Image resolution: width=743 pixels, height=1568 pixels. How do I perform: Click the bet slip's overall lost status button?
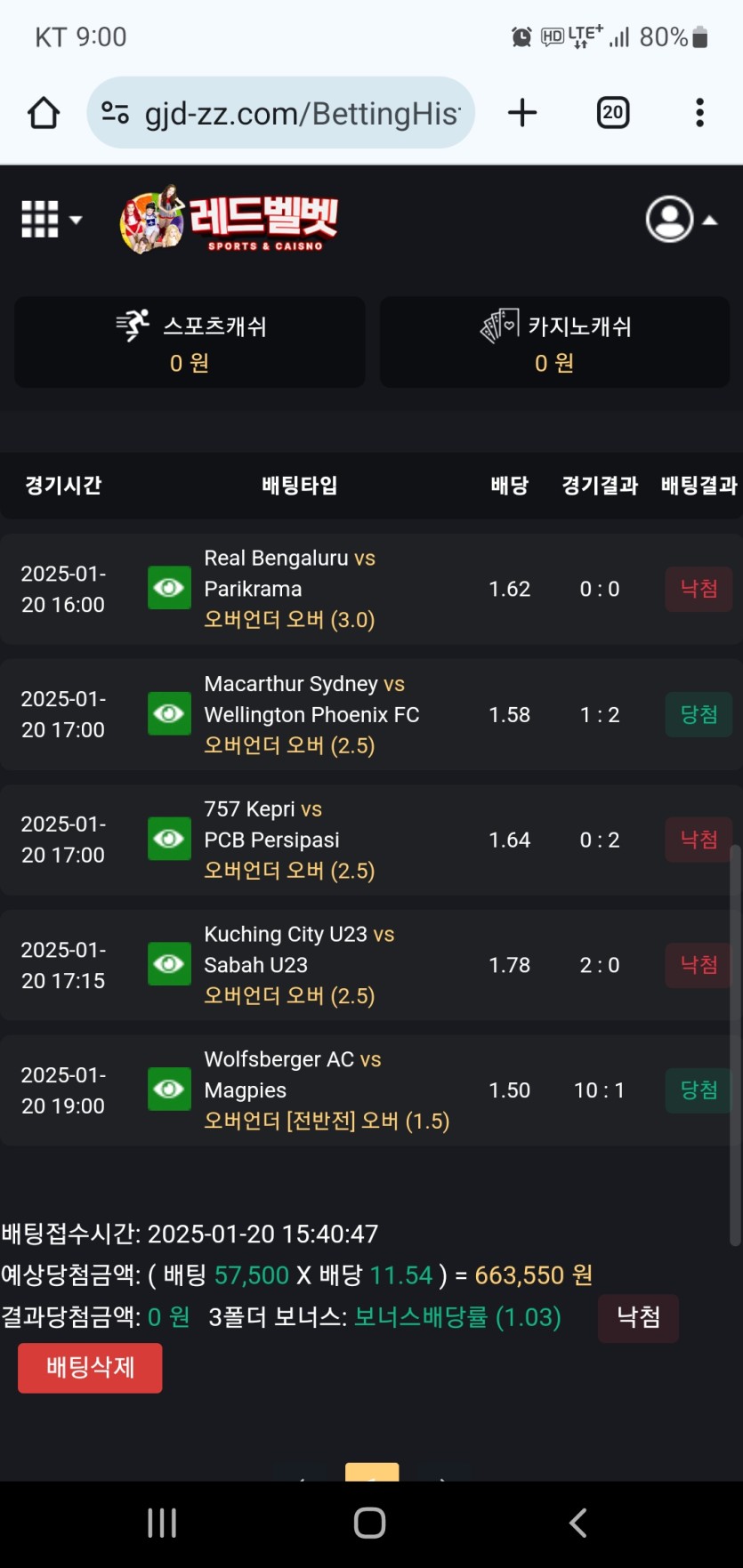638,1316
